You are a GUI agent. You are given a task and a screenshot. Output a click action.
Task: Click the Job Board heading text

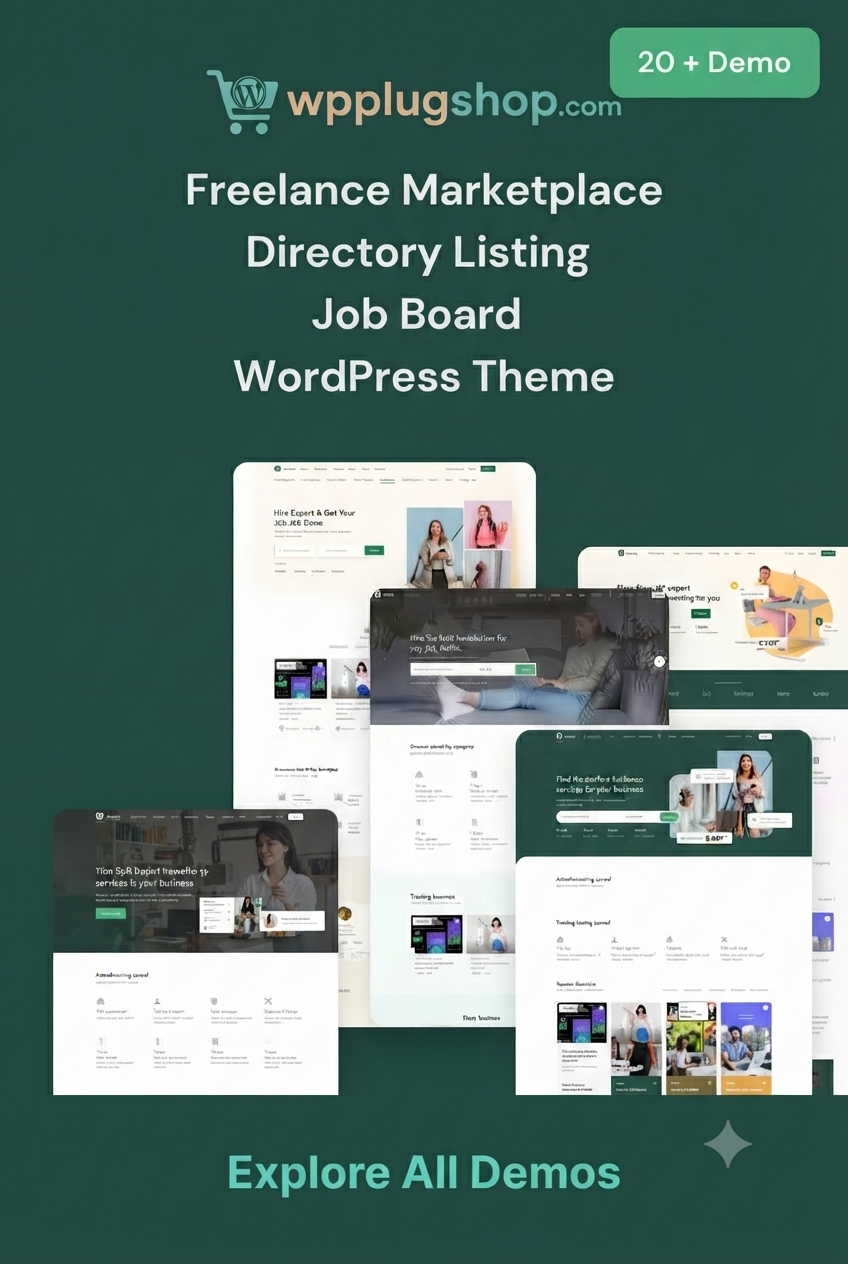click(416, 314)
